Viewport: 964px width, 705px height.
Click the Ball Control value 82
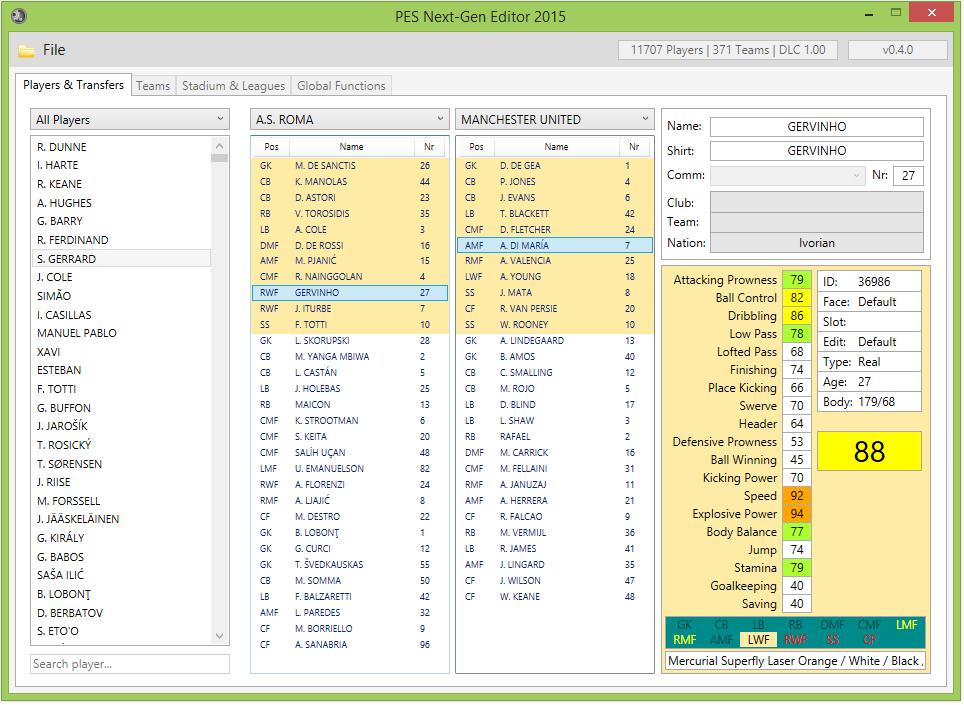coord(797,297)
